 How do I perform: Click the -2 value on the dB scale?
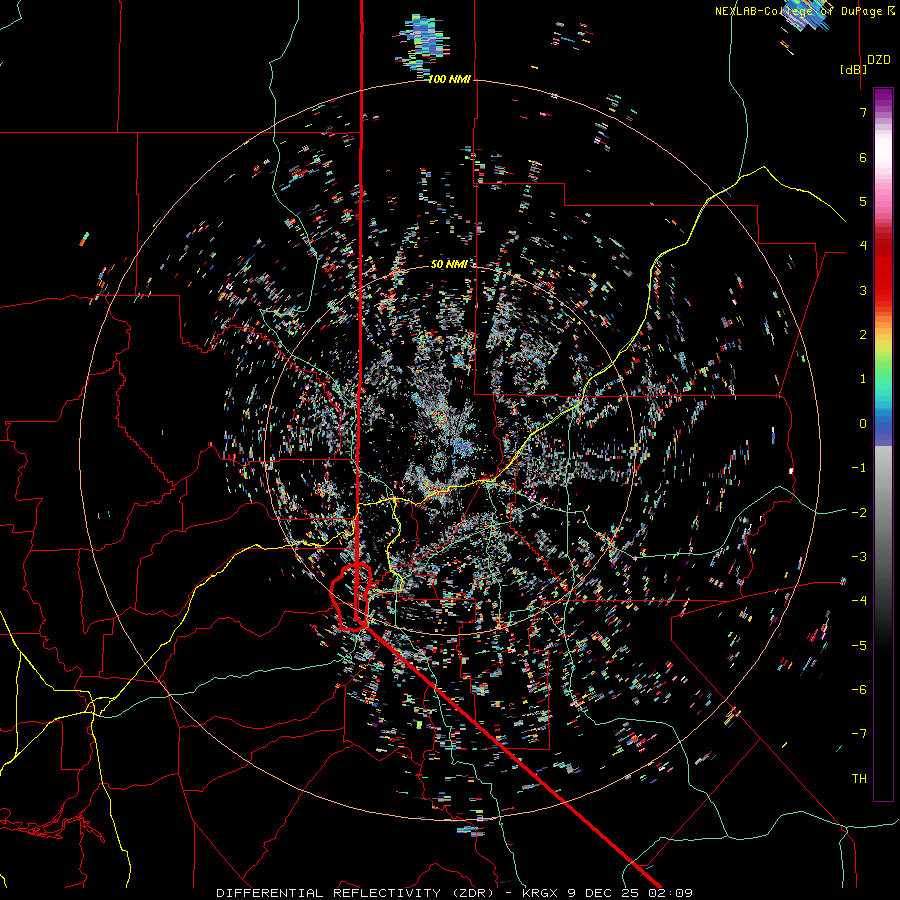(x=859, y=513)
